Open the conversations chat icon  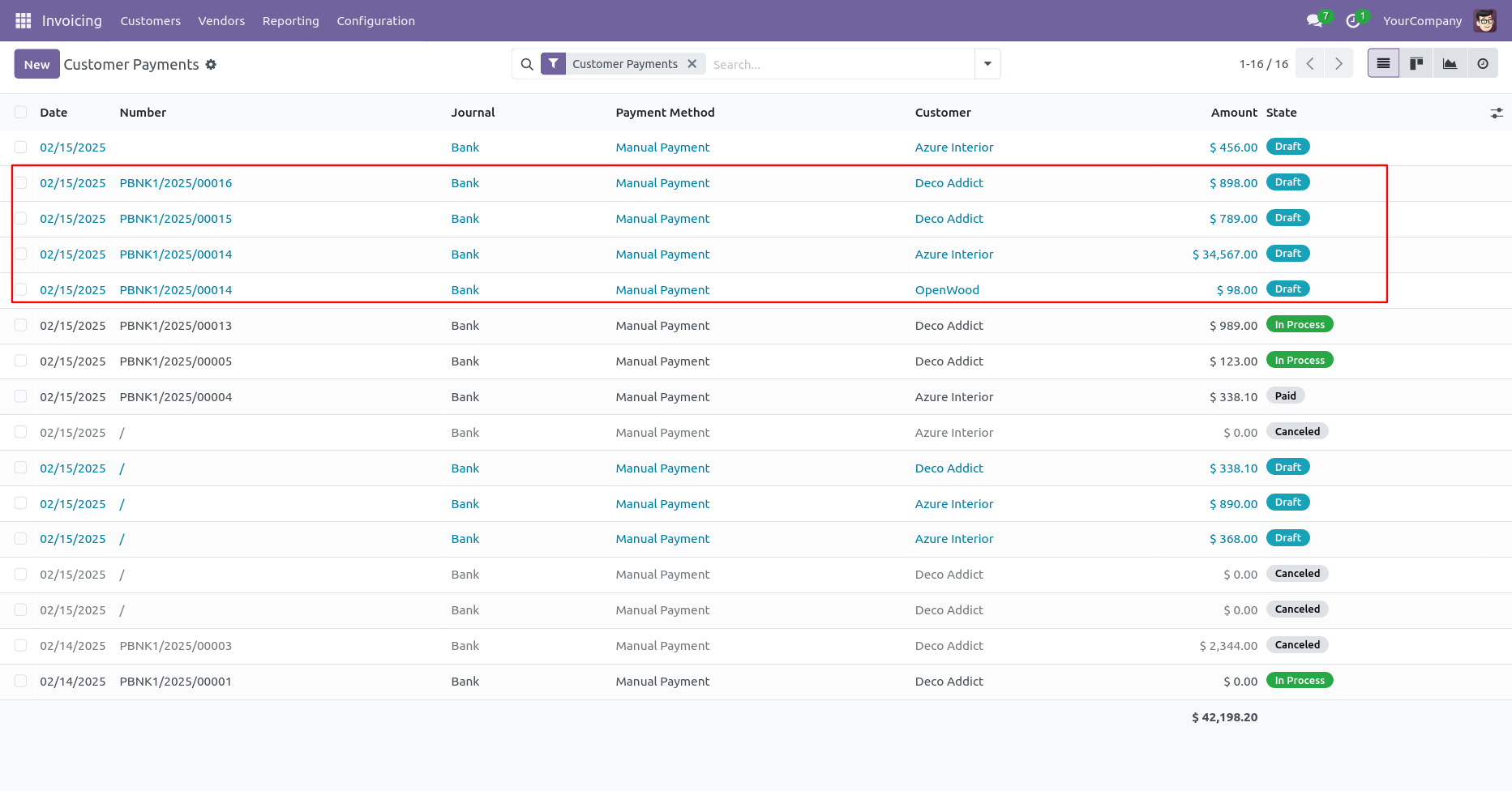tap(1315, 21)
